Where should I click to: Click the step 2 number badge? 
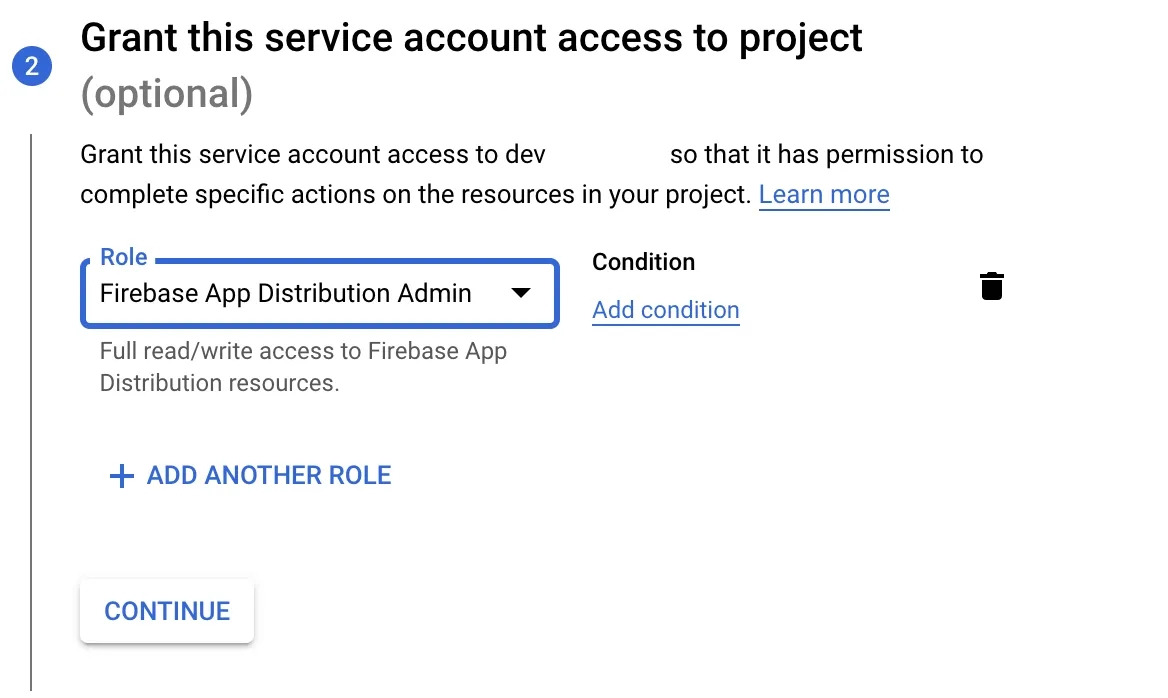pos(32,67)
